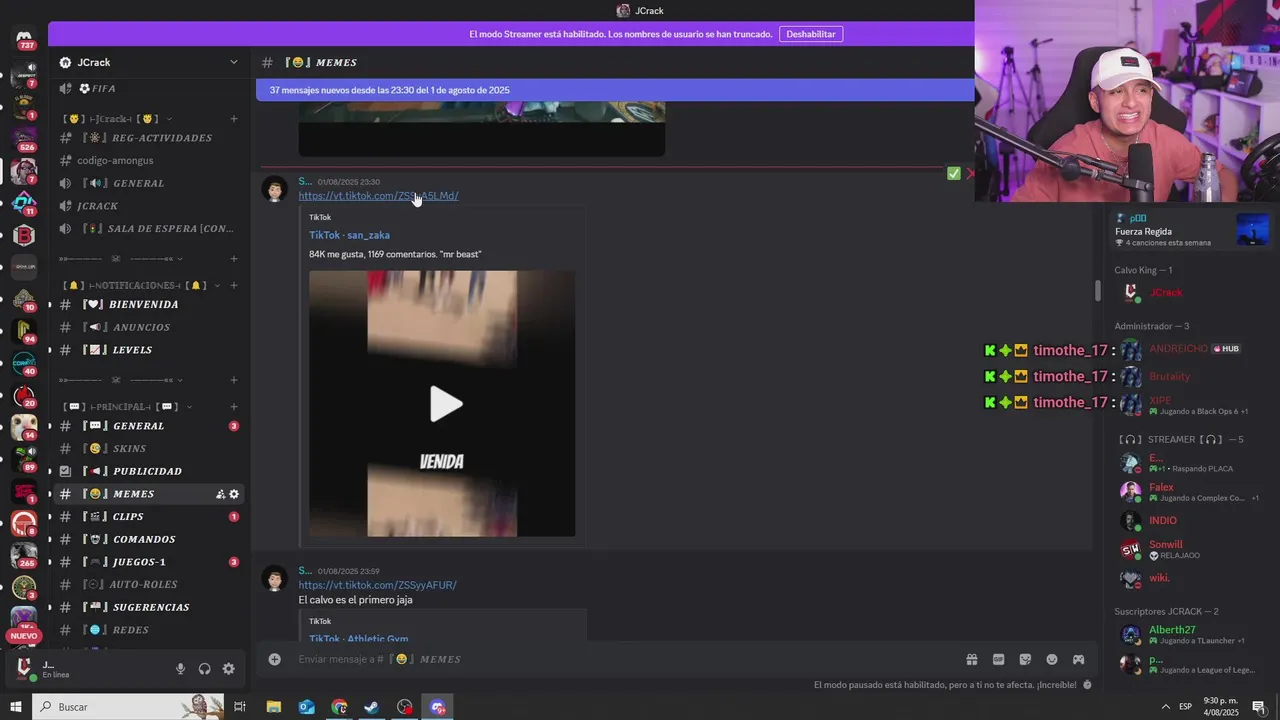Open the server with the 94 badge

click(24, 330)
